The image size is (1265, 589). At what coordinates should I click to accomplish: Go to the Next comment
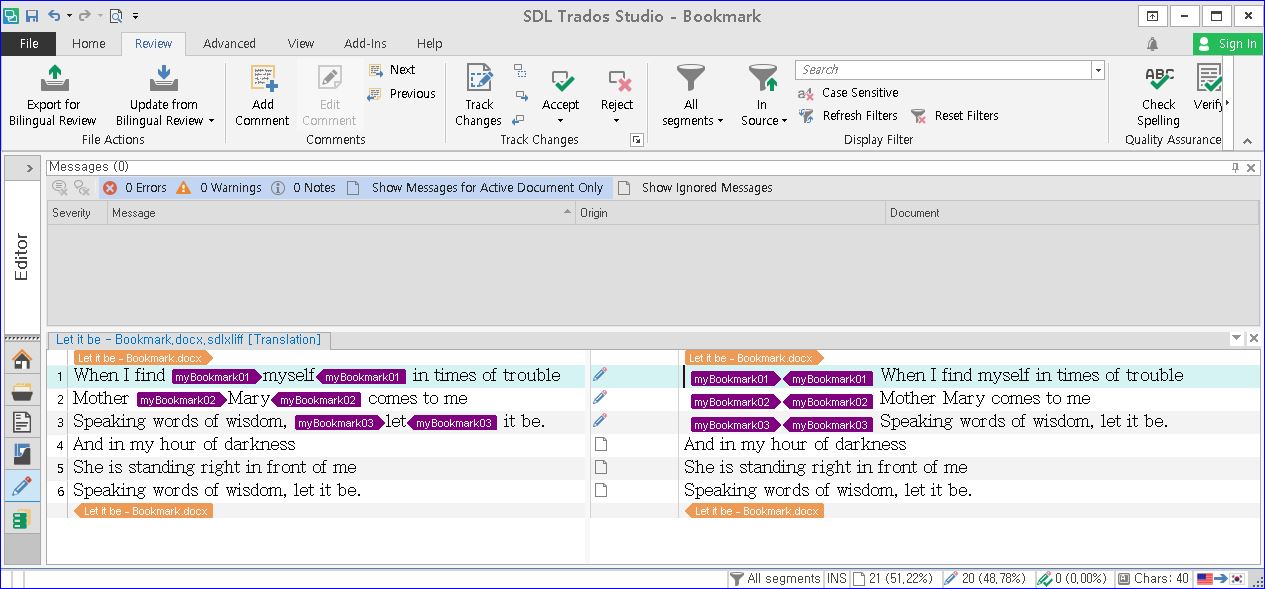tap(391, 70)
